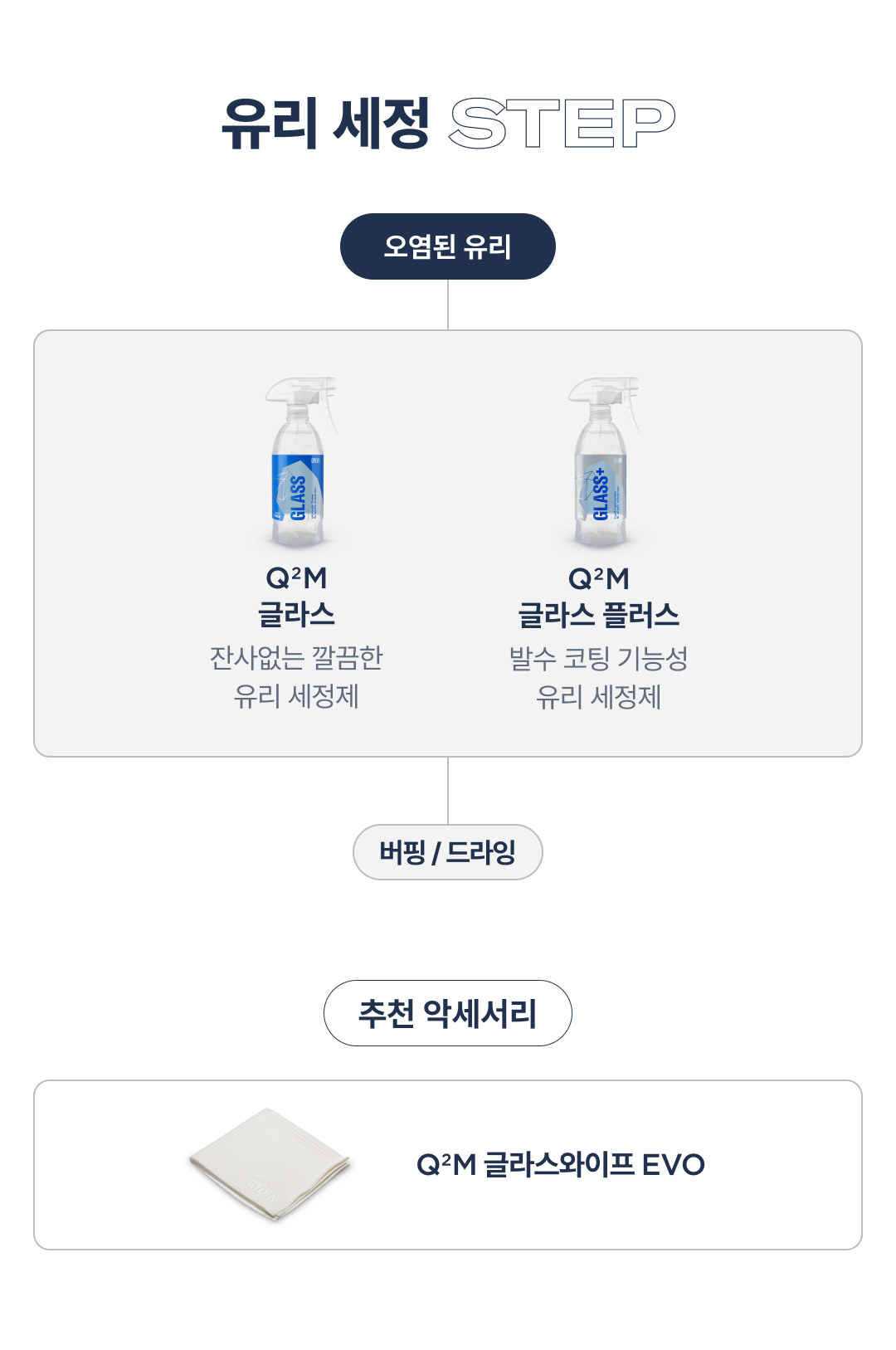The height and width of the screenshot is (1350, 896).
Task: Click the 잔사없는 깔끔한 유리 세정제 description
Action: click(296, 677)
